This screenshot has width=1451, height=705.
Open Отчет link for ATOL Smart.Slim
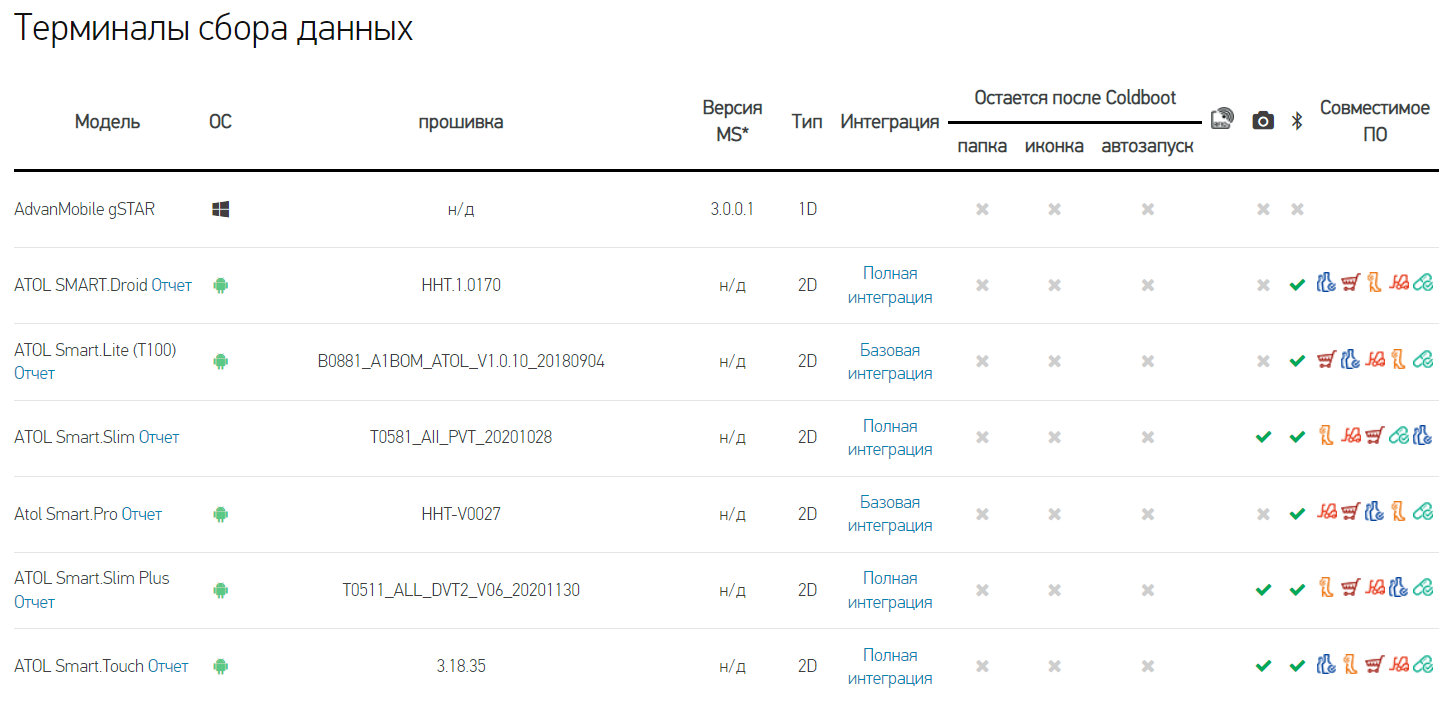[x=159, y=437]
